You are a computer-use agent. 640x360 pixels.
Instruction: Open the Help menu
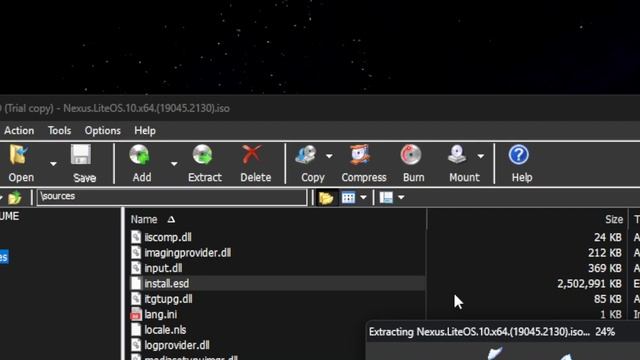pyautogui.click(x=145, y=131)
